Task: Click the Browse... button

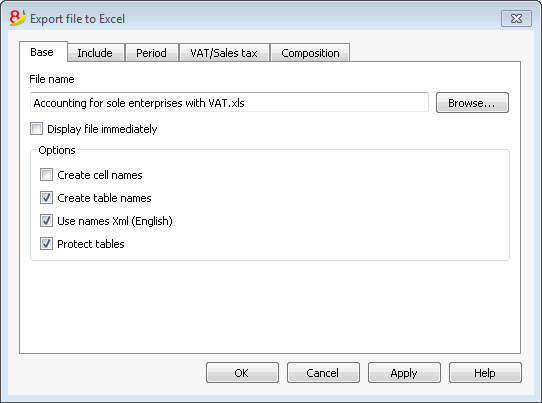Action: [x=472, y=103]
